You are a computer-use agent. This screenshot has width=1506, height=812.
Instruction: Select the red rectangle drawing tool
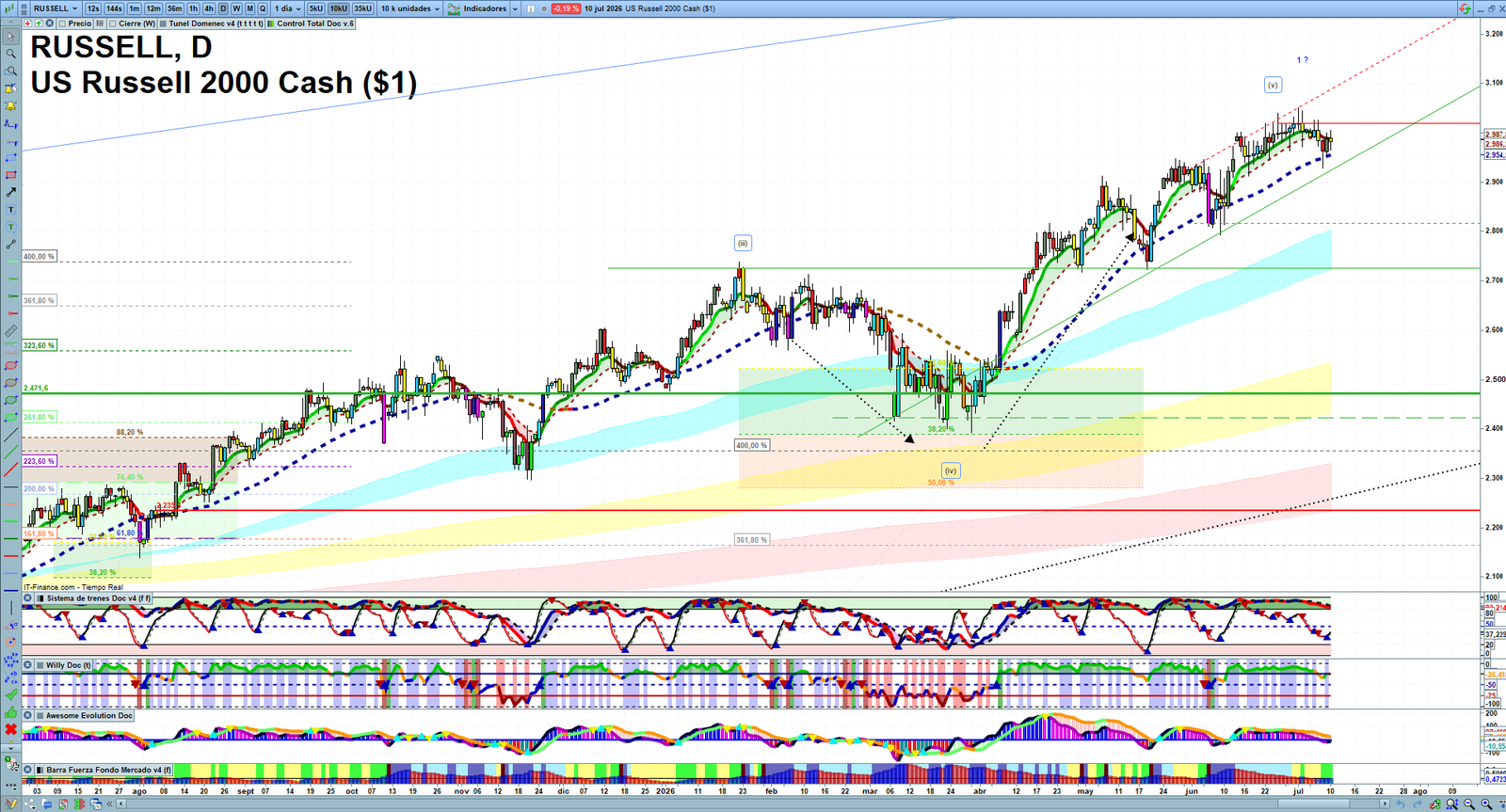10,175
